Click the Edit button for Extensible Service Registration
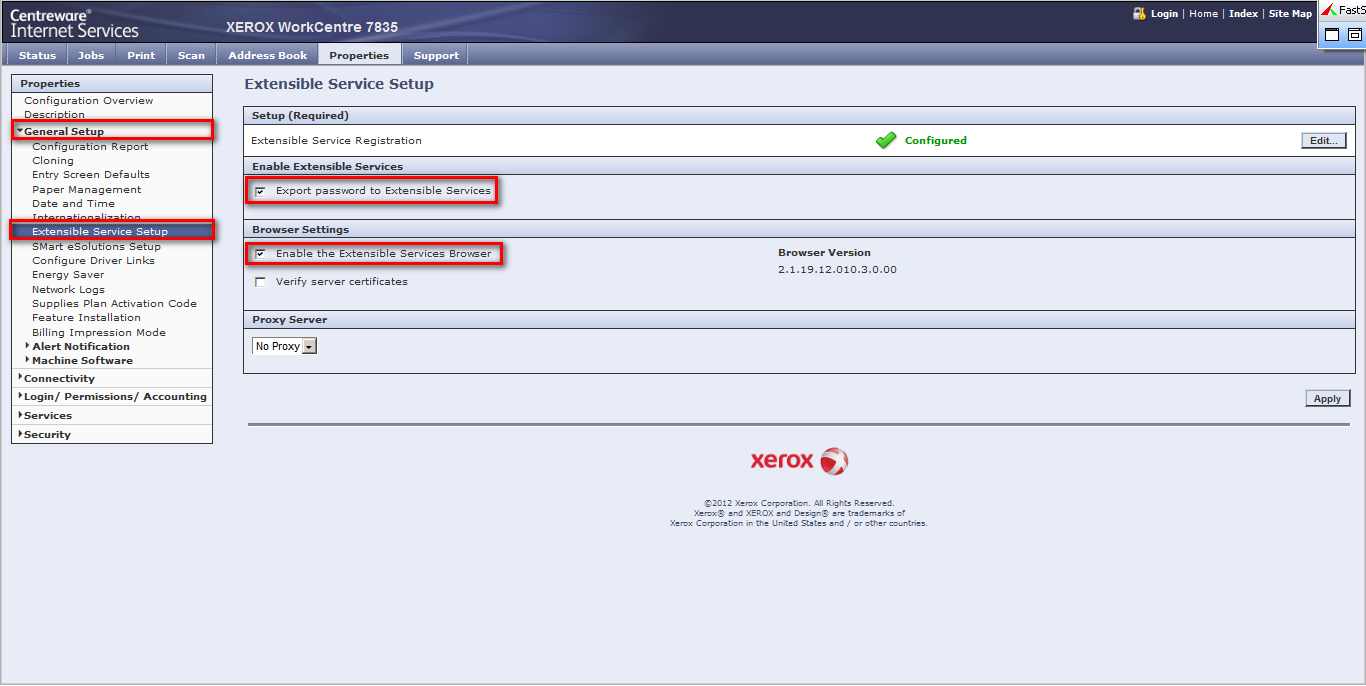The width and height of the screenshot is (1366, 686). [1323, 141]
